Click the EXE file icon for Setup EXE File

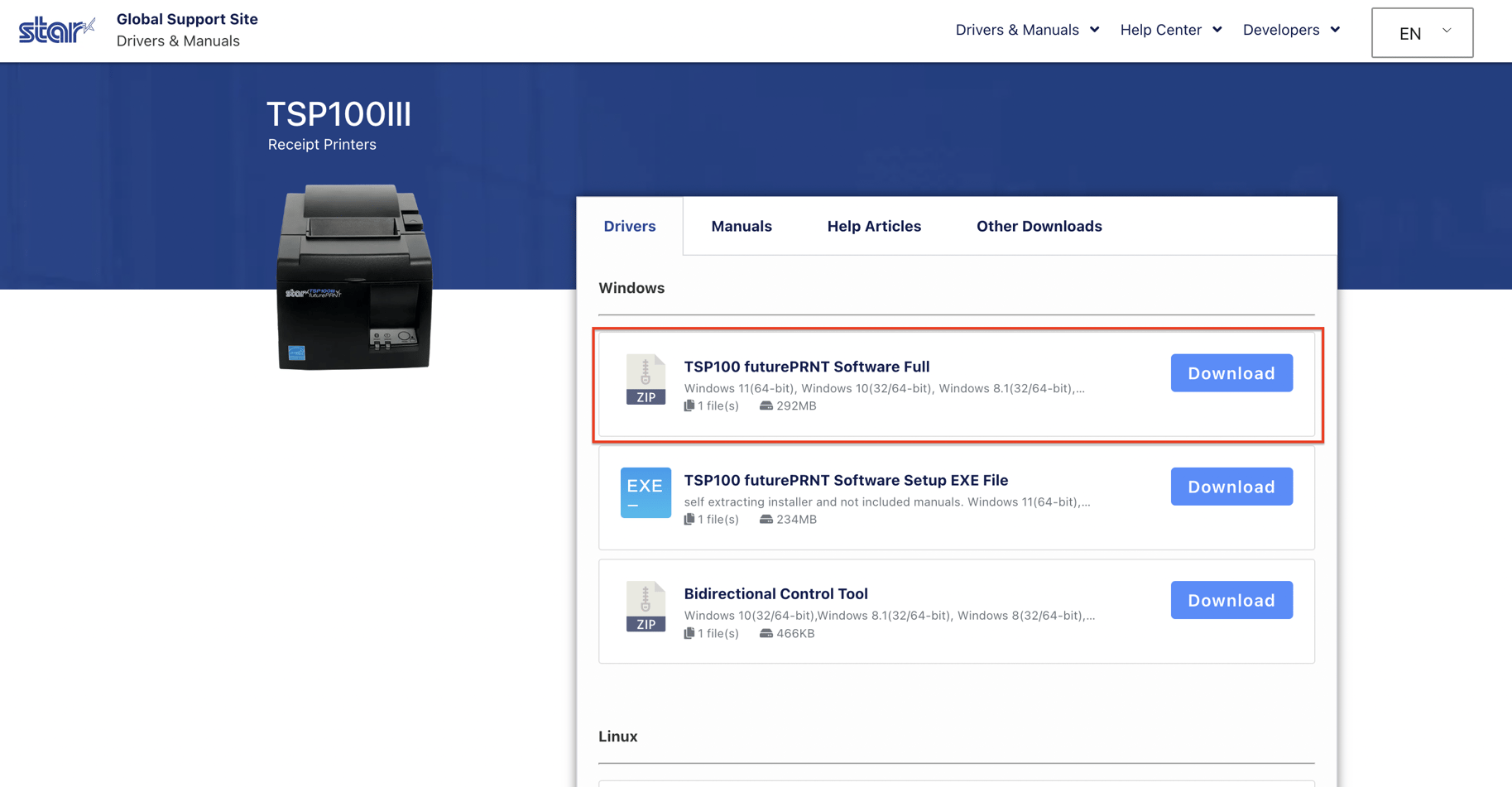coord(646,493)
